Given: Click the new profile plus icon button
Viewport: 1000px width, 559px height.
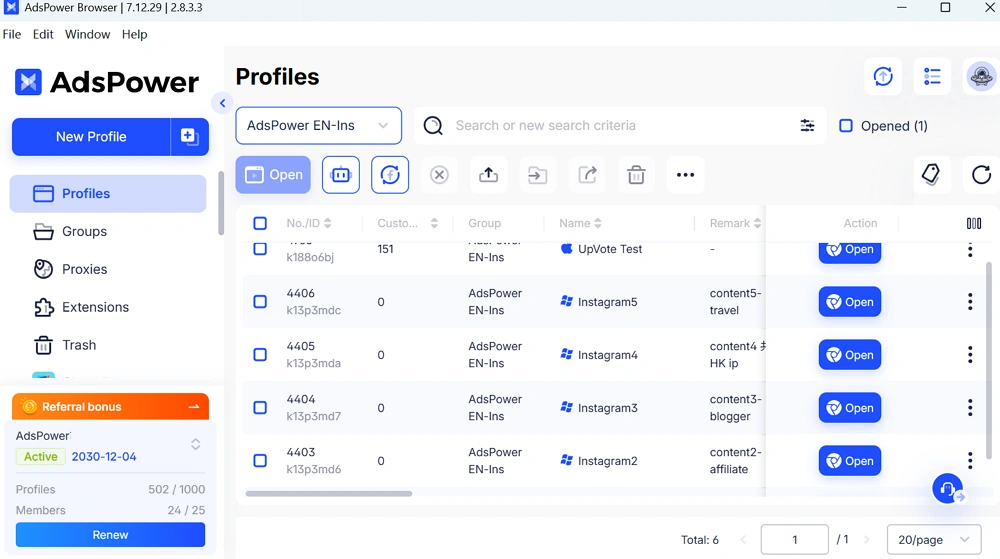Looking at the screenshot, I should tap(190, 137).
